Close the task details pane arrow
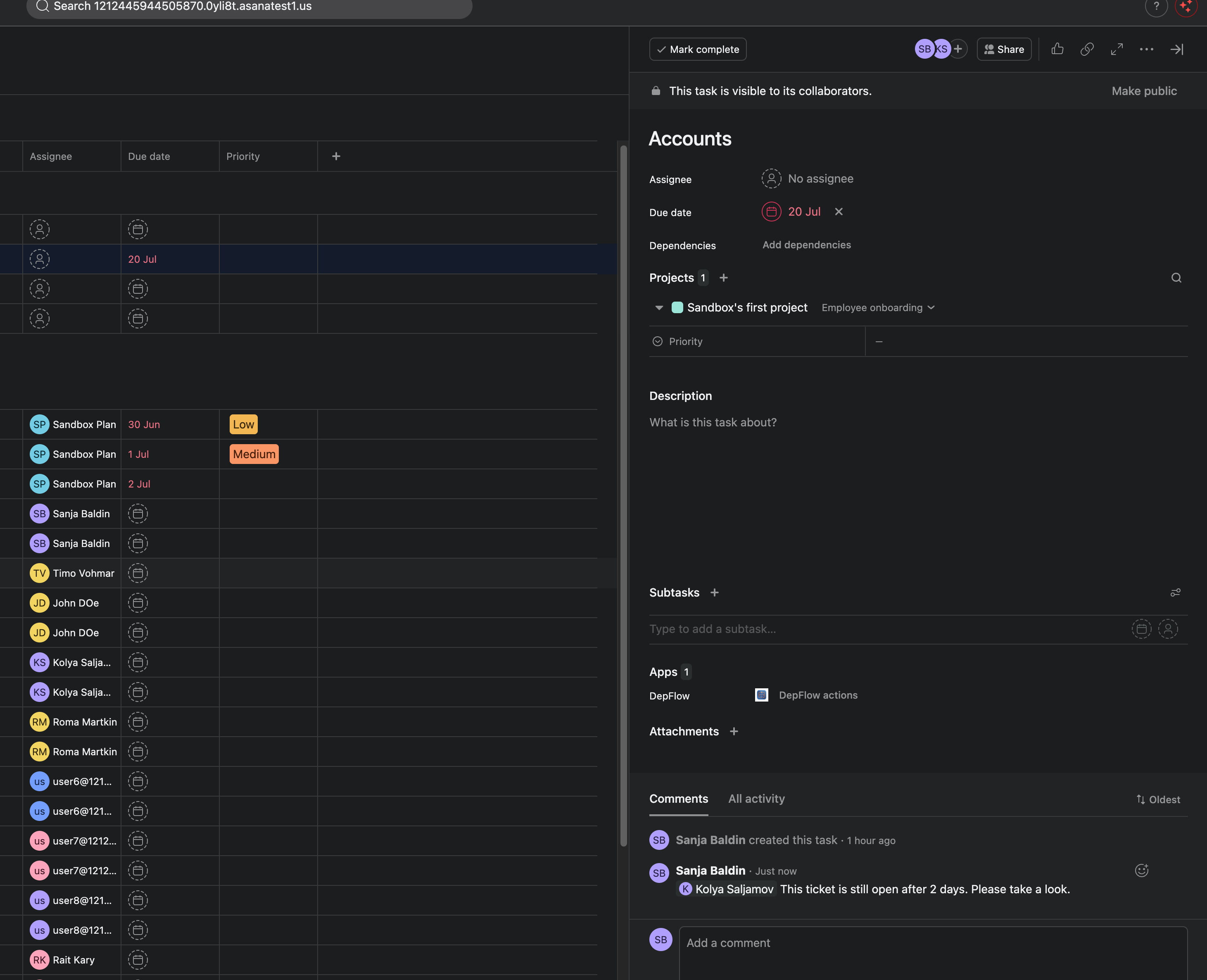This screenshot has height=980, width=1207. click(1176, 49)
